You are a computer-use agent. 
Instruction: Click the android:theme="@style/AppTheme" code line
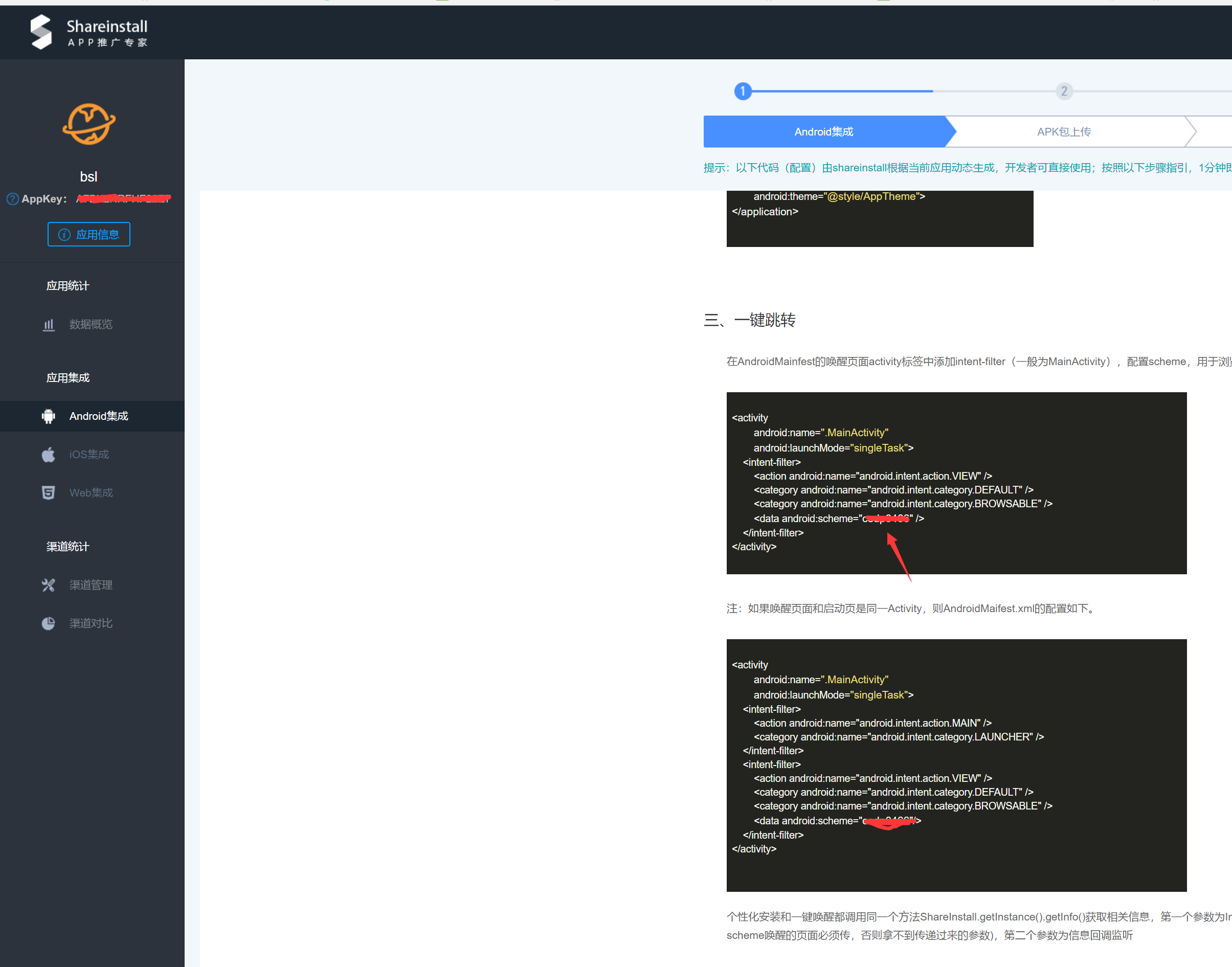point(839,197)
